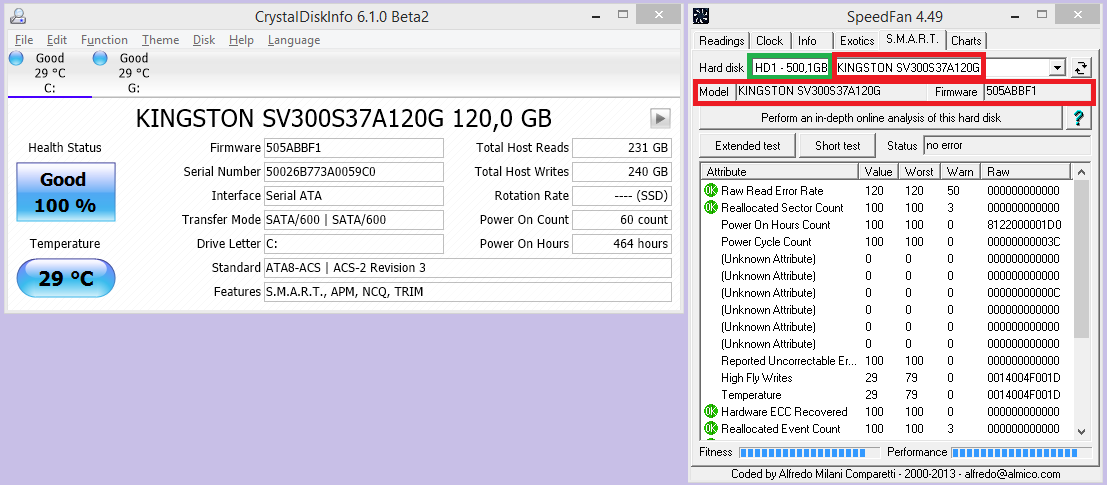Start the Short test
The width and height of the screenshot is (1107, 485).
click(837, 146)
